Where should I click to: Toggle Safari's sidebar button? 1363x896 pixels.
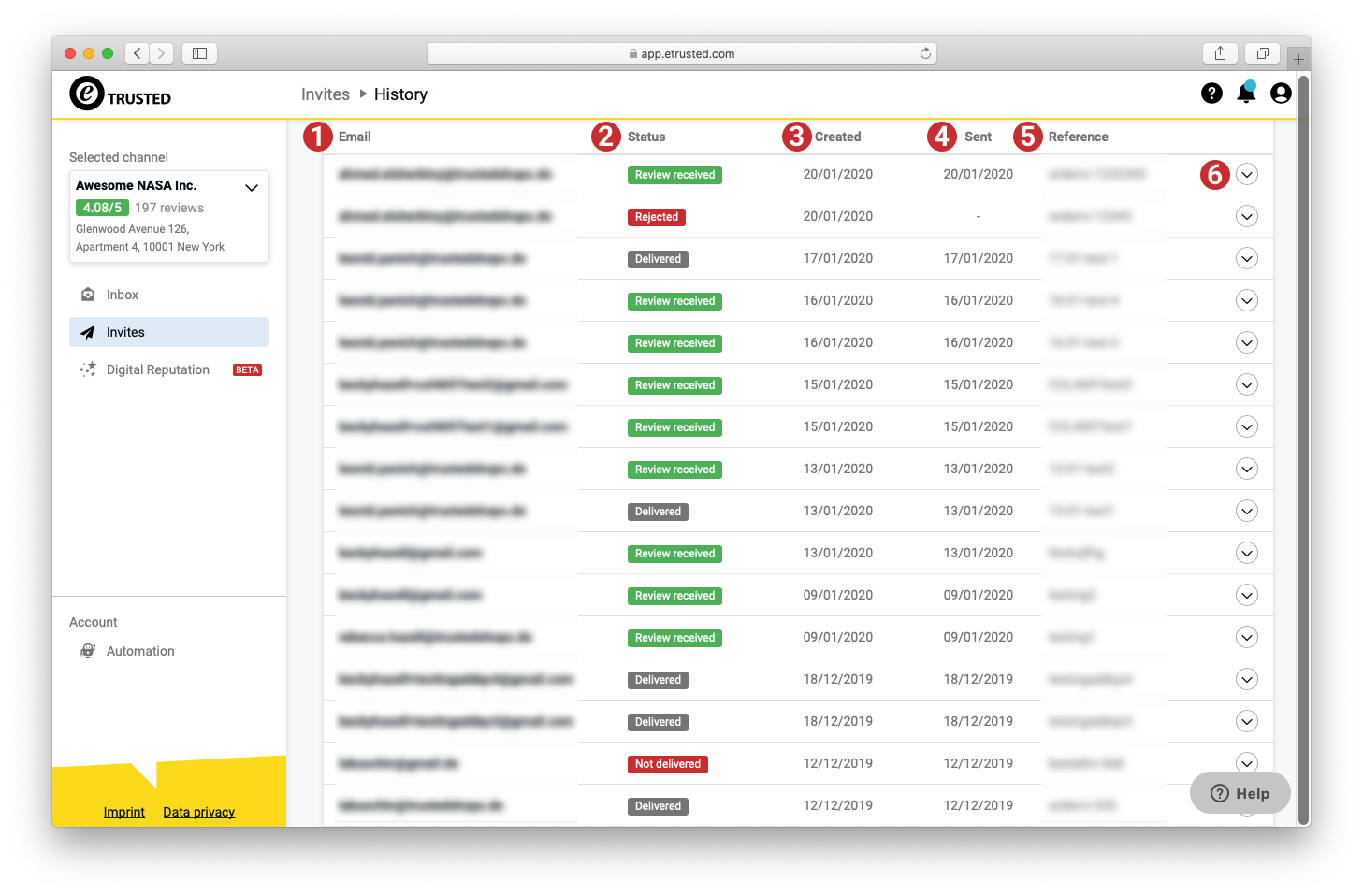pyautogui.click(x=199, y=53)
